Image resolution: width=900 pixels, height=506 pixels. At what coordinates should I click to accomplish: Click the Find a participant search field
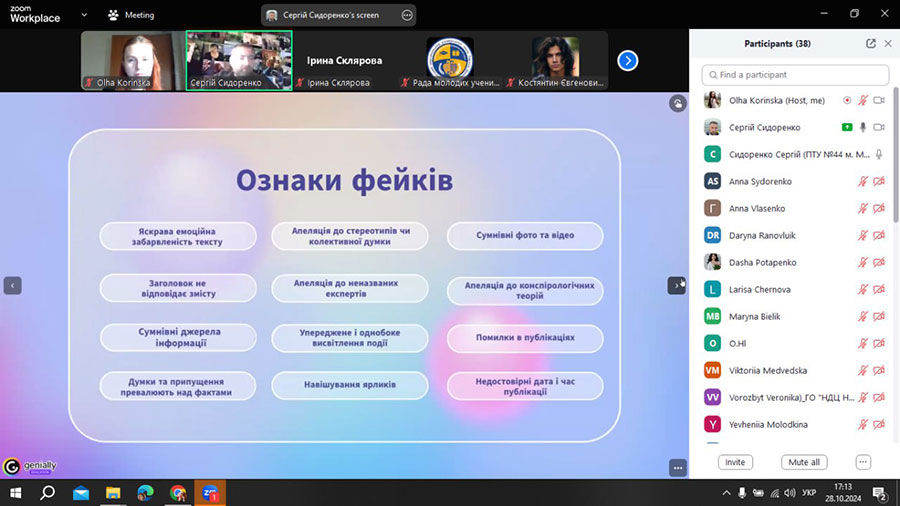click(795, 75)
